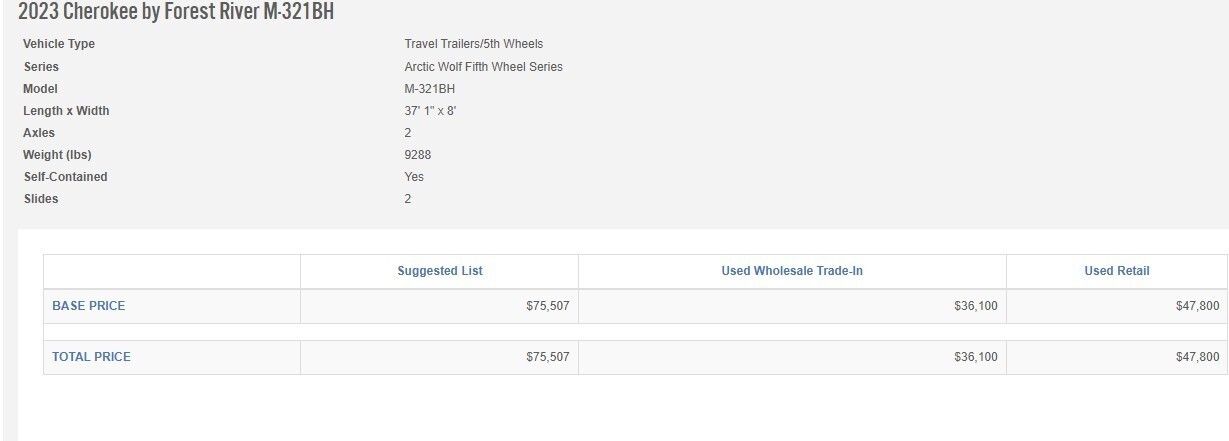
Task: Select the Arctic Wolf Fifth Wheel Series text
Action: (x=483, y=67)
